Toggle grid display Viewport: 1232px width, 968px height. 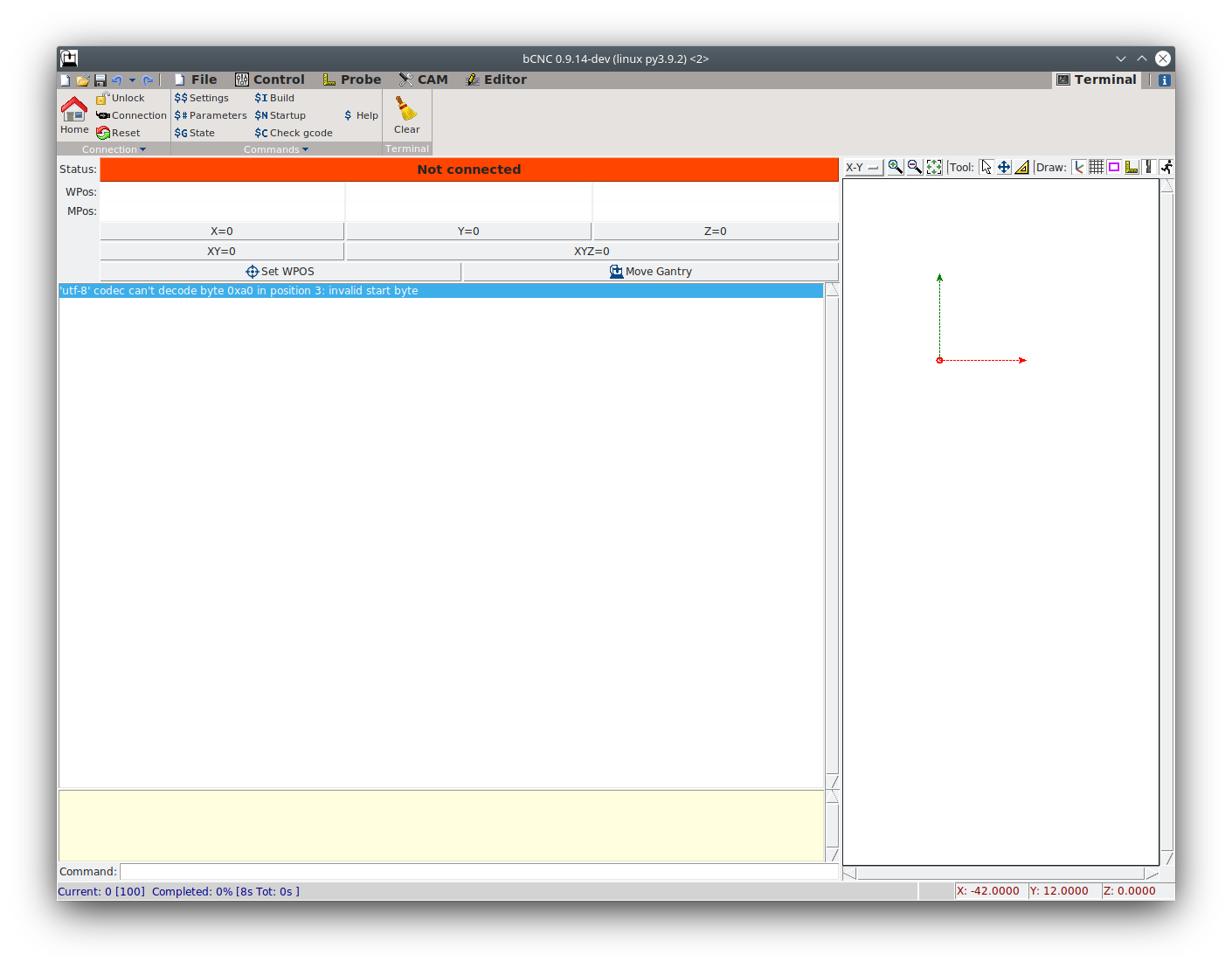(1097, 167)
